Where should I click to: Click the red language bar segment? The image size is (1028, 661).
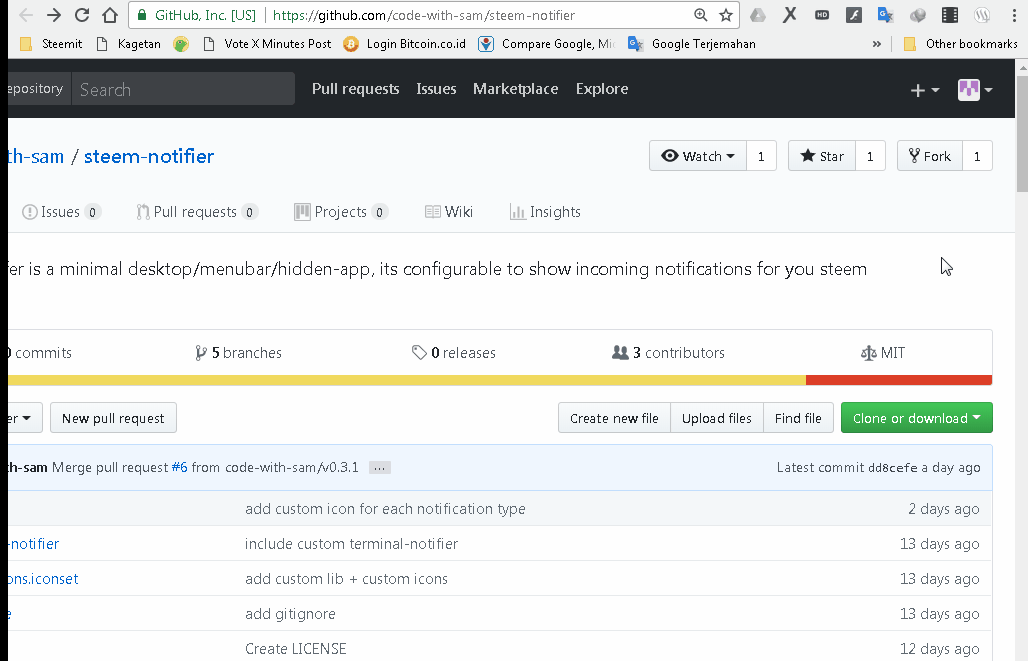tap(899, 380)
